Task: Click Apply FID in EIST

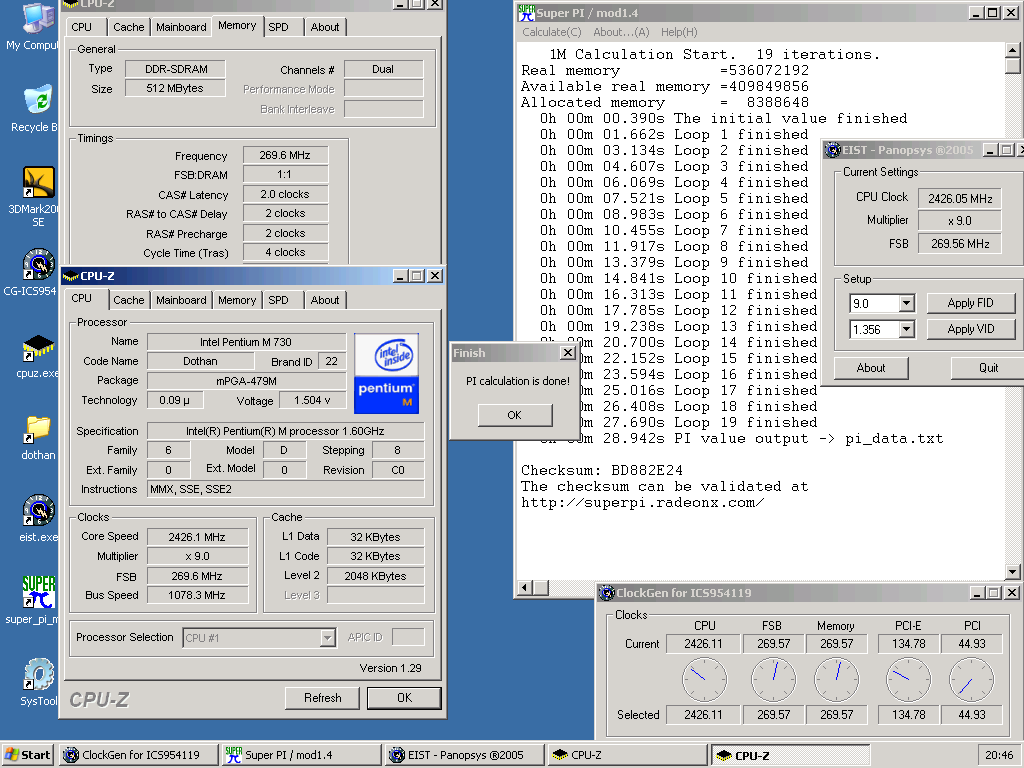Action: (970, 303)
